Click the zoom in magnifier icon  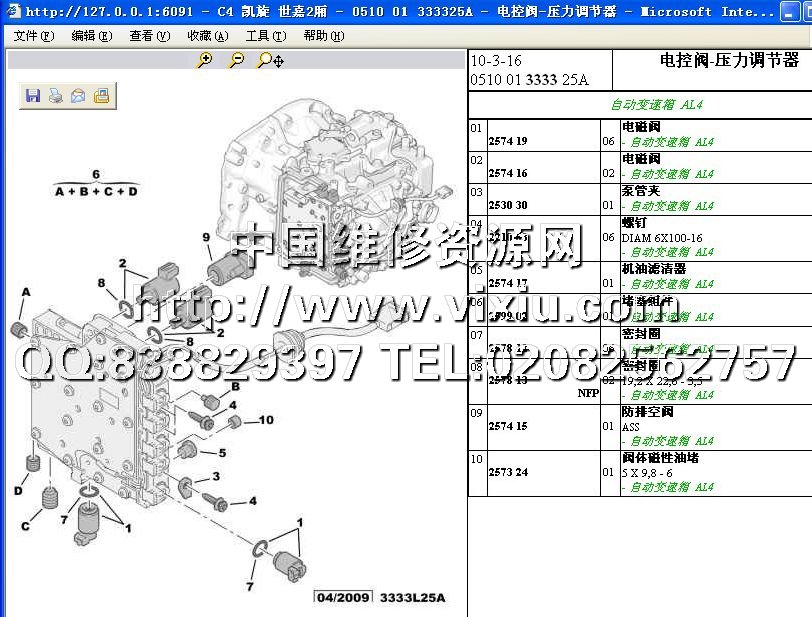(x=205, y=60)
